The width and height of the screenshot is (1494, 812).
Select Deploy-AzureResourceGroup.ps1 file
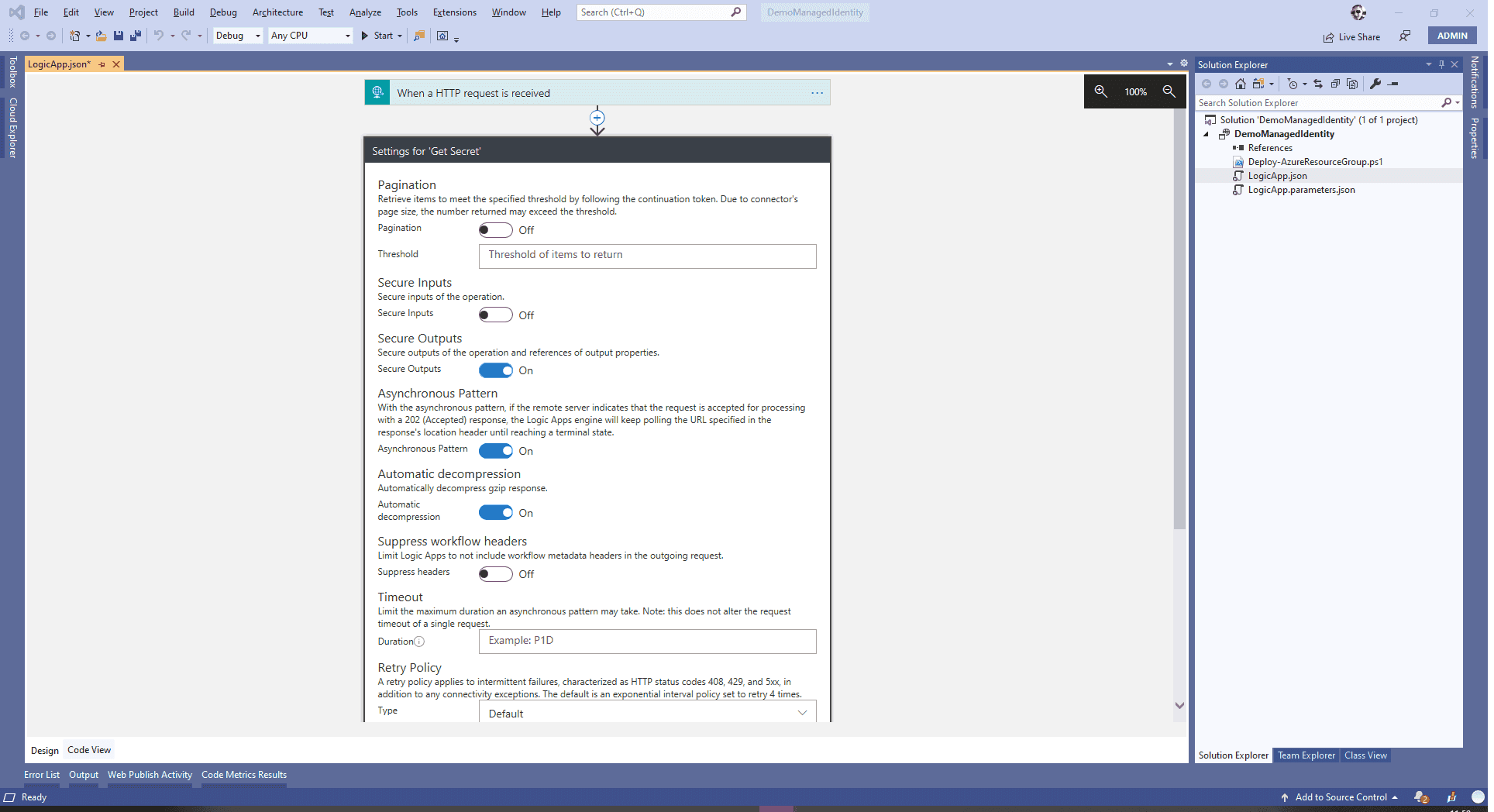coord(1314,162)
